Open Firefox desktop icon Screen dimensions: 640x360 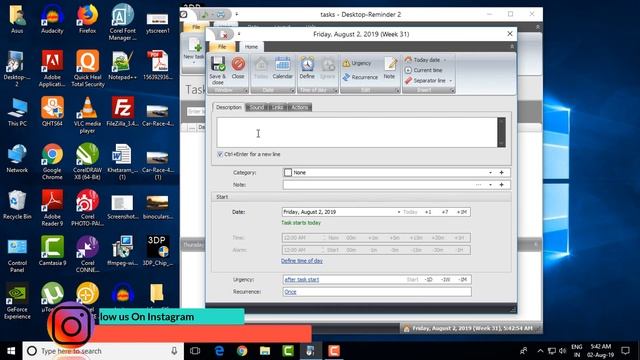87,19
